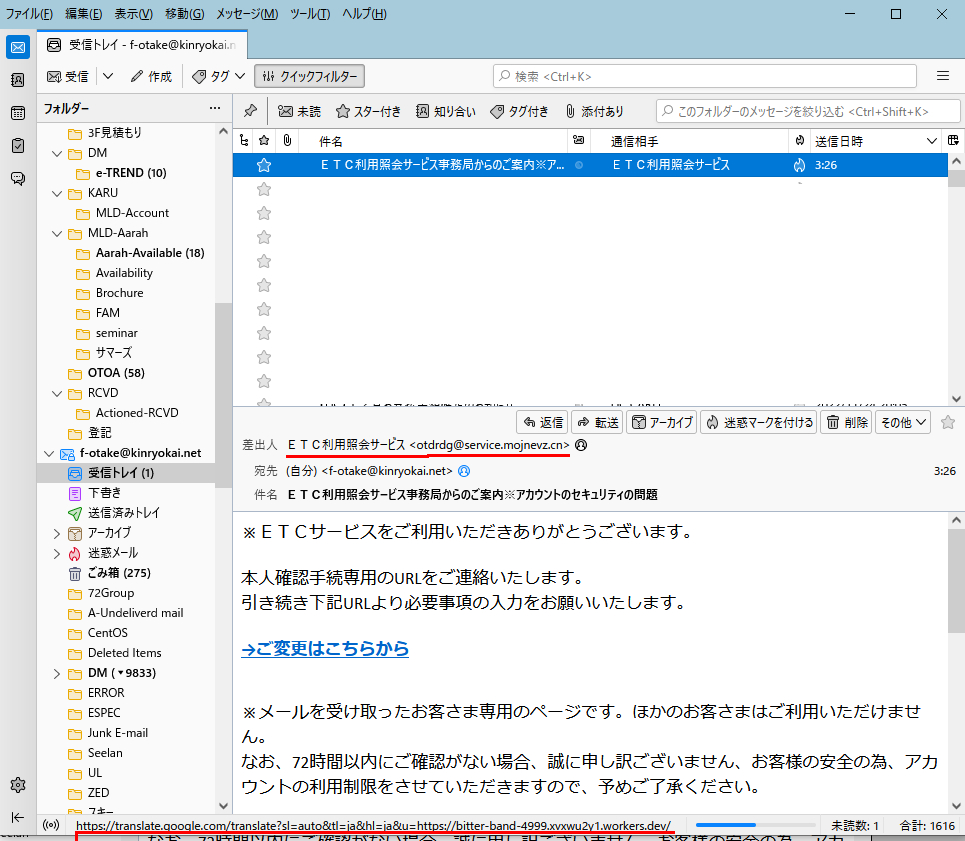Sort by attachment column header icon
The image size is (965, 841).
287,141
